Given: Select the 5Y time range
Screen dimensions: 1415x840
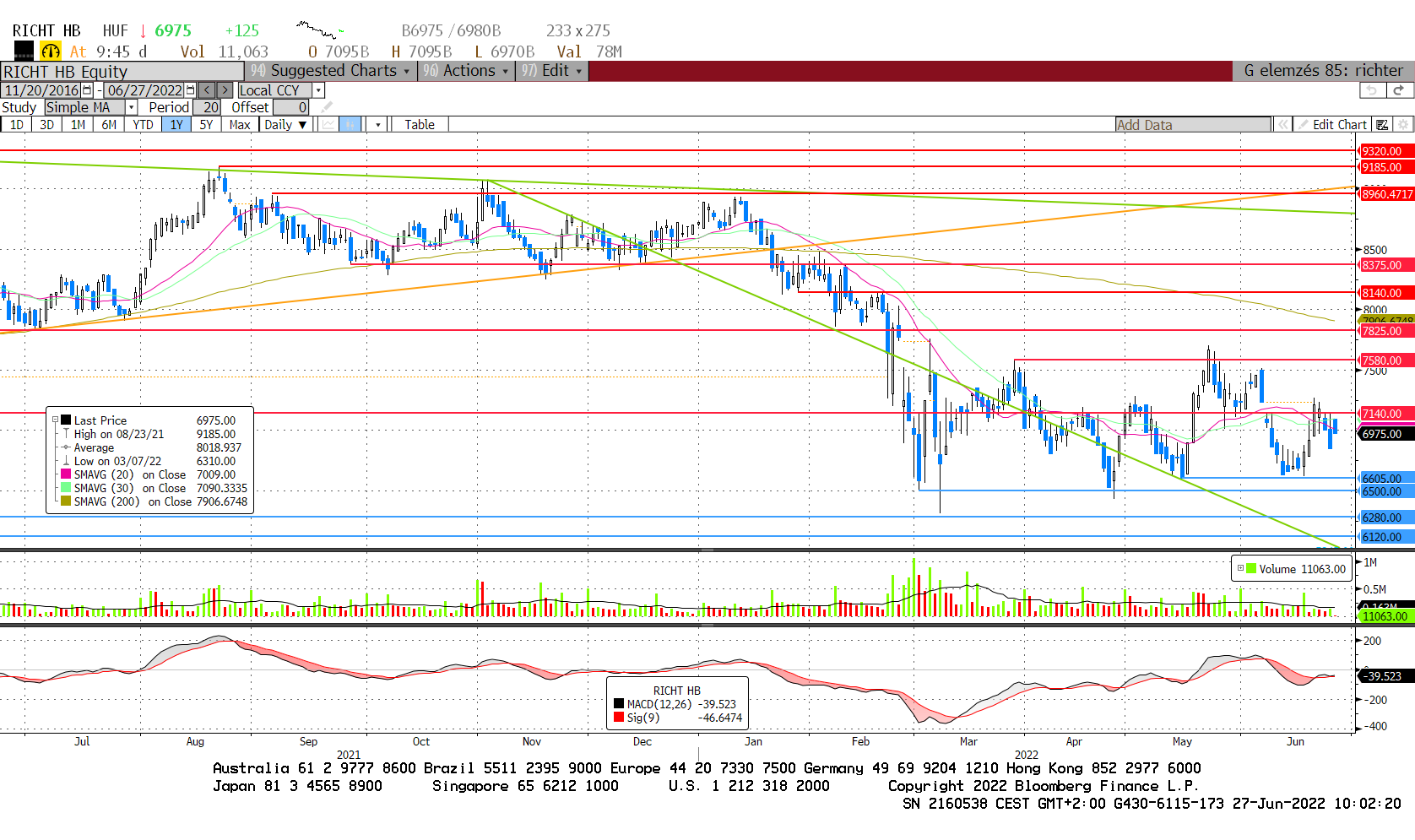Looking at the screenshot, I should tap(206, 125).
